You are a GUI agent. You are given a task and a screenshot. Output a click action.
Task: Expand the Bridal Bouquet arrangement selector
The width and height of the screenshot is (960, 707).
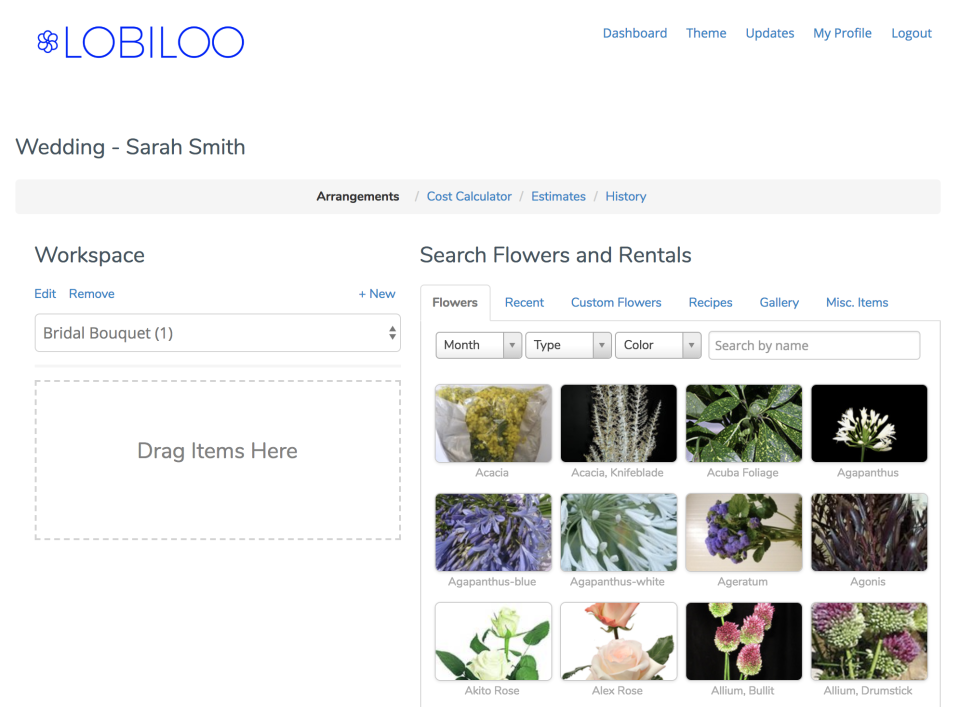[217, 333]
